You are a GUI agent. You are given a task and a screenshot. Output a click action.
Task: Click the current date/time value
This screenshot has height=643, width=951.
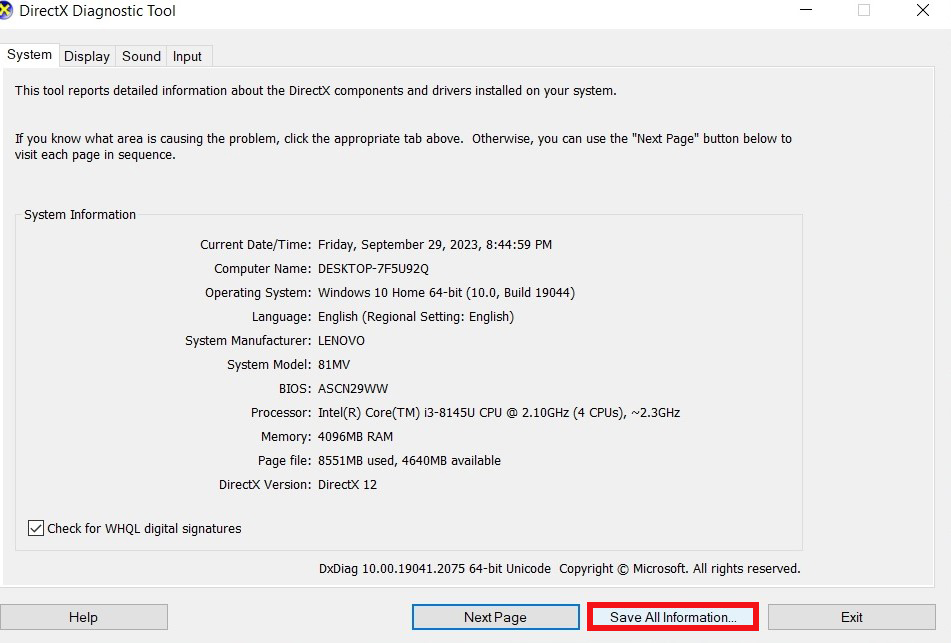tap(435, 244)
